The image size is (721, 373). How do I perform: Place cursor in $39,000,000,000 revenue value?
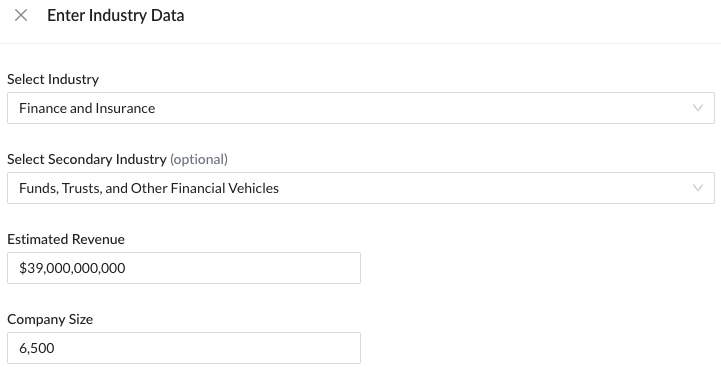72,268
